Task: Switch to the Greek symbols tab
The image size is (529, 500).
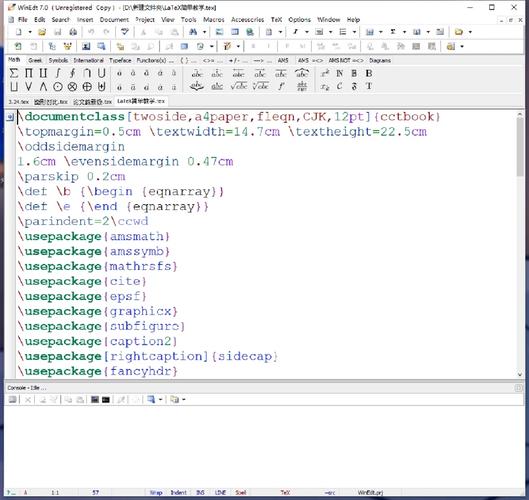Action: [35, 60]
